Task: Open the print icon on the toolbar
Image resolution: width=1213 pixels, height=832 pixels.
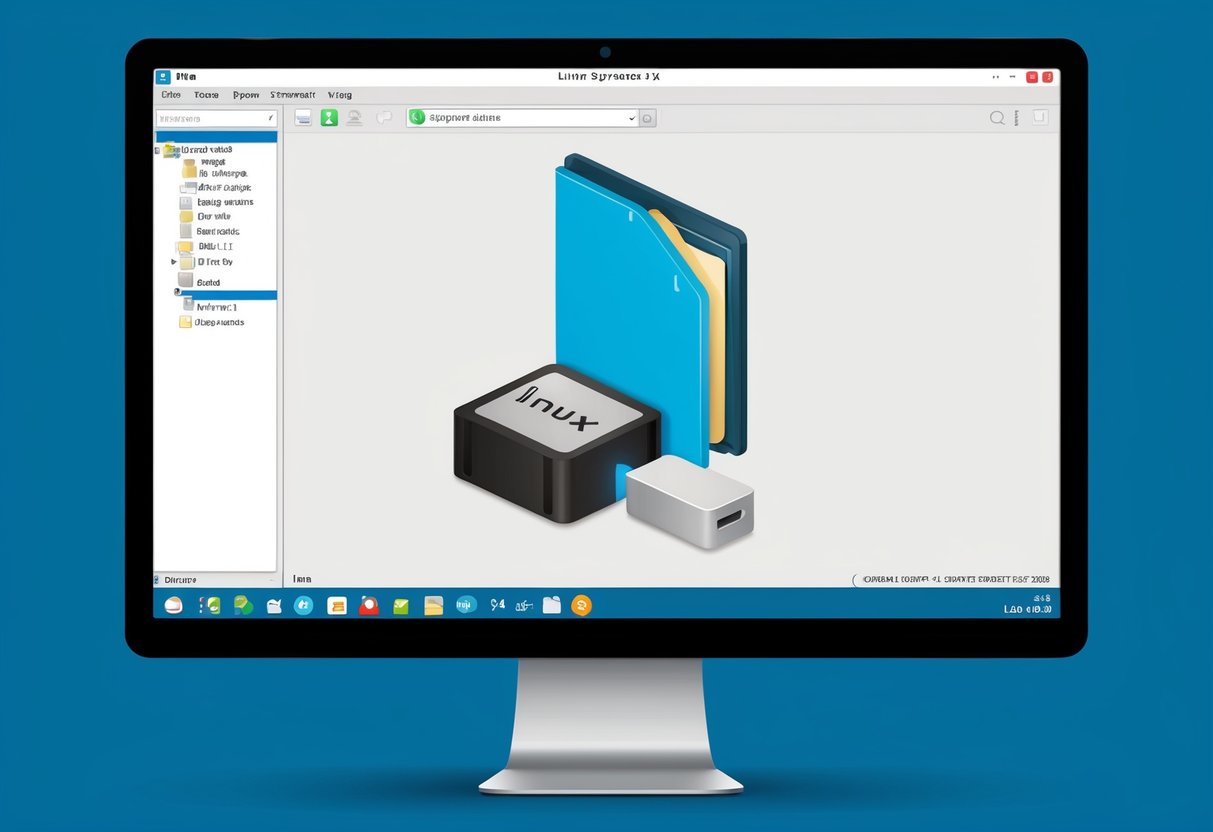Action: point(354,117)
